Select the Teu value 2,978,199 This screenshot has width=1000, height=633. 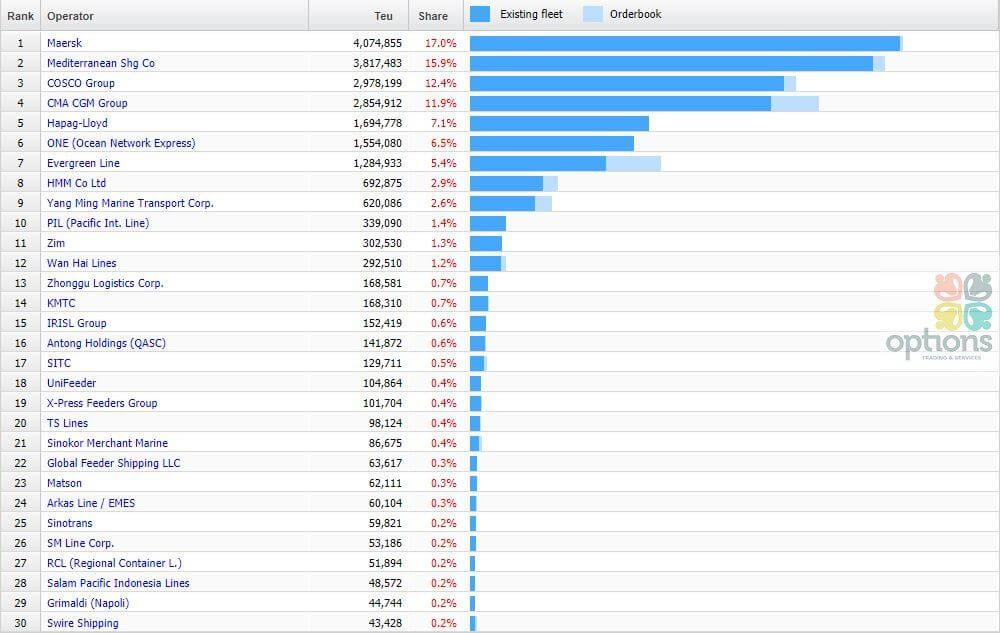tap(378, 83)
